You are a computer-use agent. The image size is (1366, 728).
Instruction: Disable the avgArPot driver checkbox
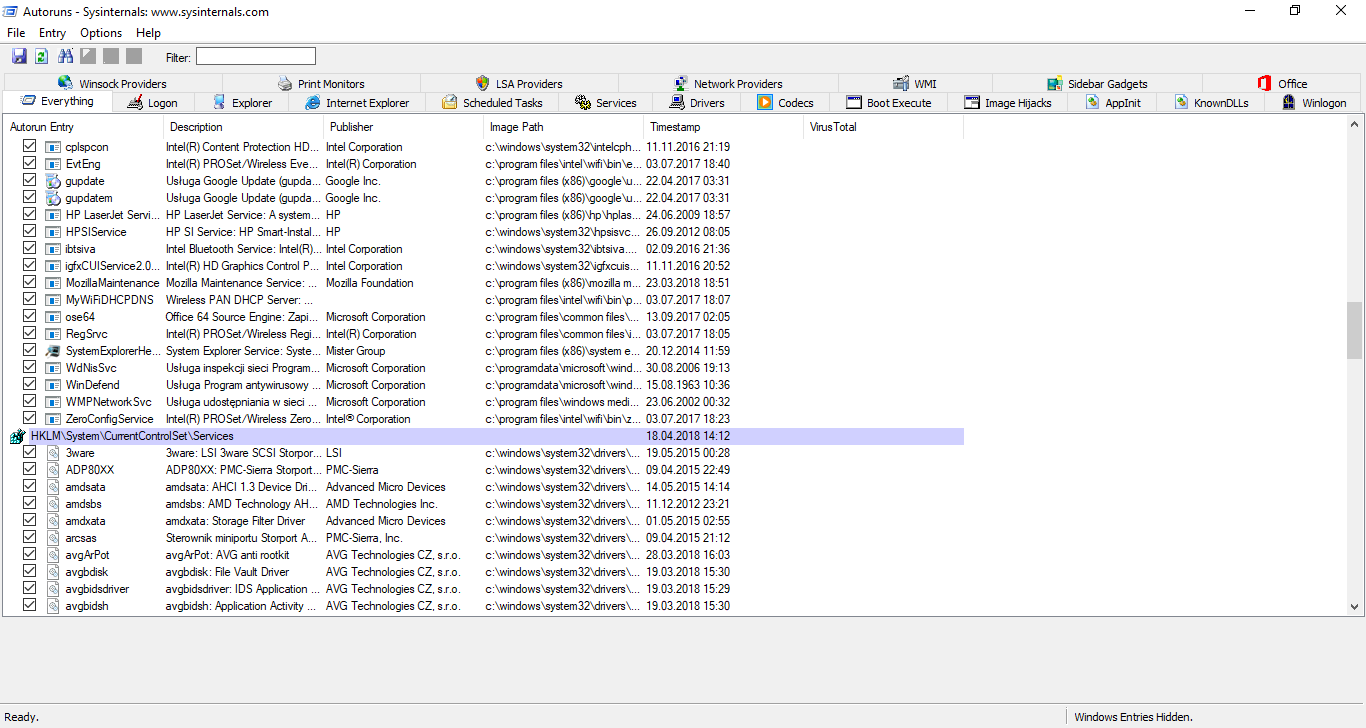(x=29, y=555)
